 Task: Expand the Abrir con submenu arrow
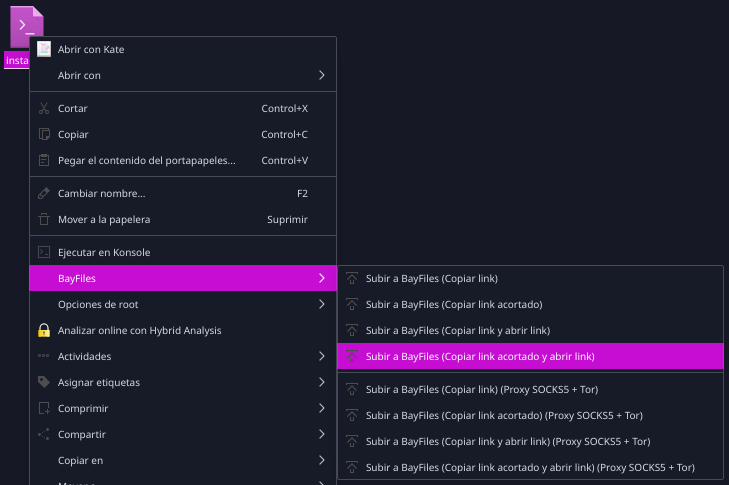click(322, 75)
